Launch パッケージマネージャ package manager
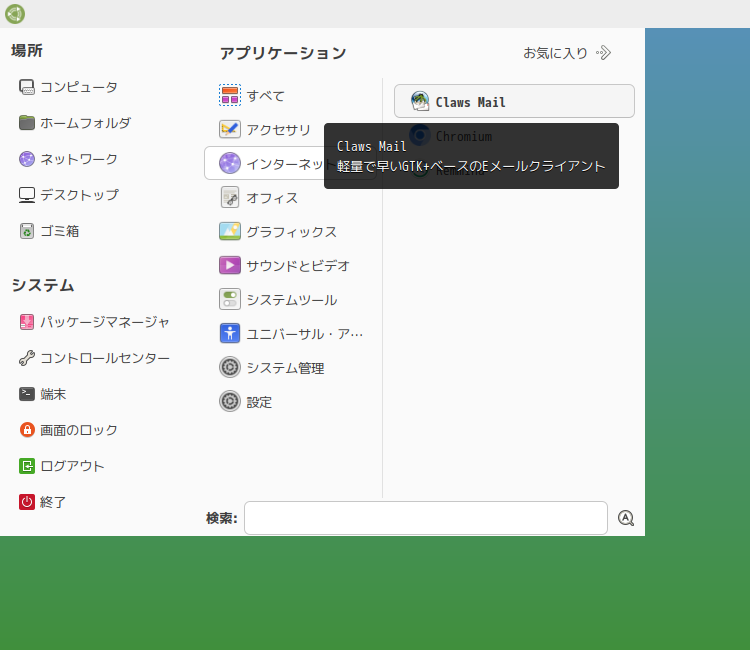Image resolution: width=750 pixels, height=650 pixels. [x=94, y=322]
